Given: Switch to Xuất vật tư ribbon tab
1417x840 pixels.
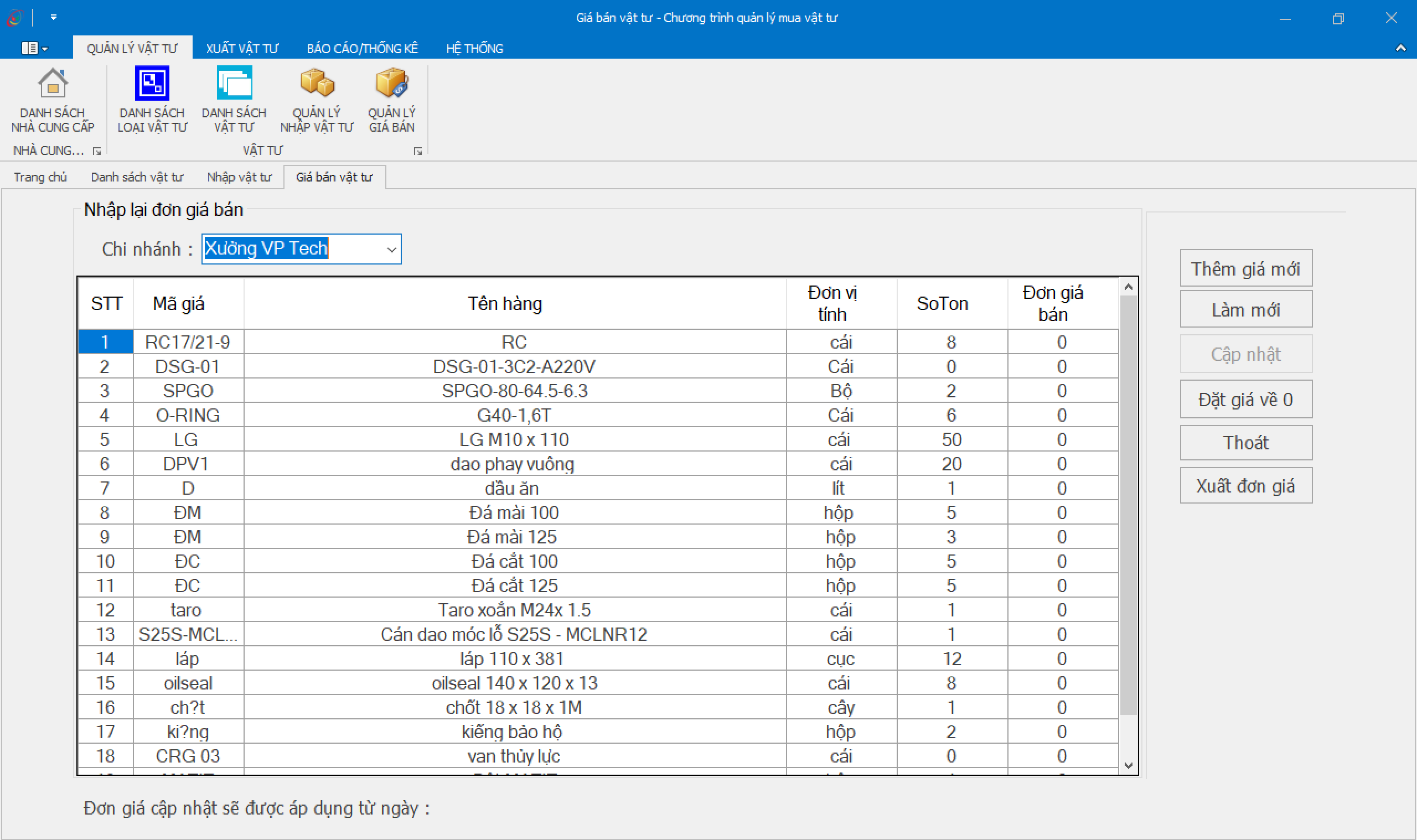Looking at the screenshot, I should (x=242, y=49).
